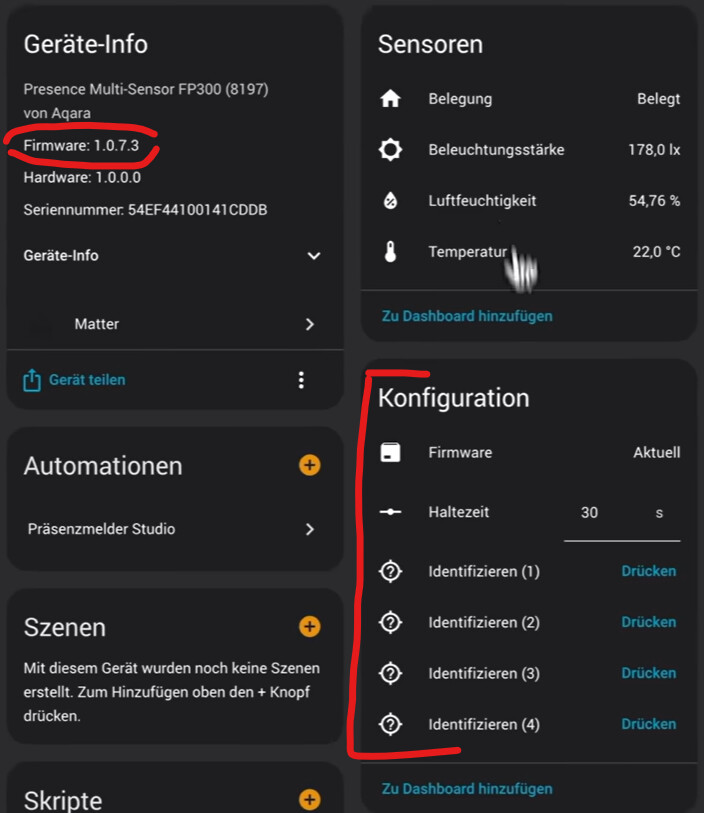Click the Temperatur thermometer icon
The image size is (704, 813).
point(390,252)
